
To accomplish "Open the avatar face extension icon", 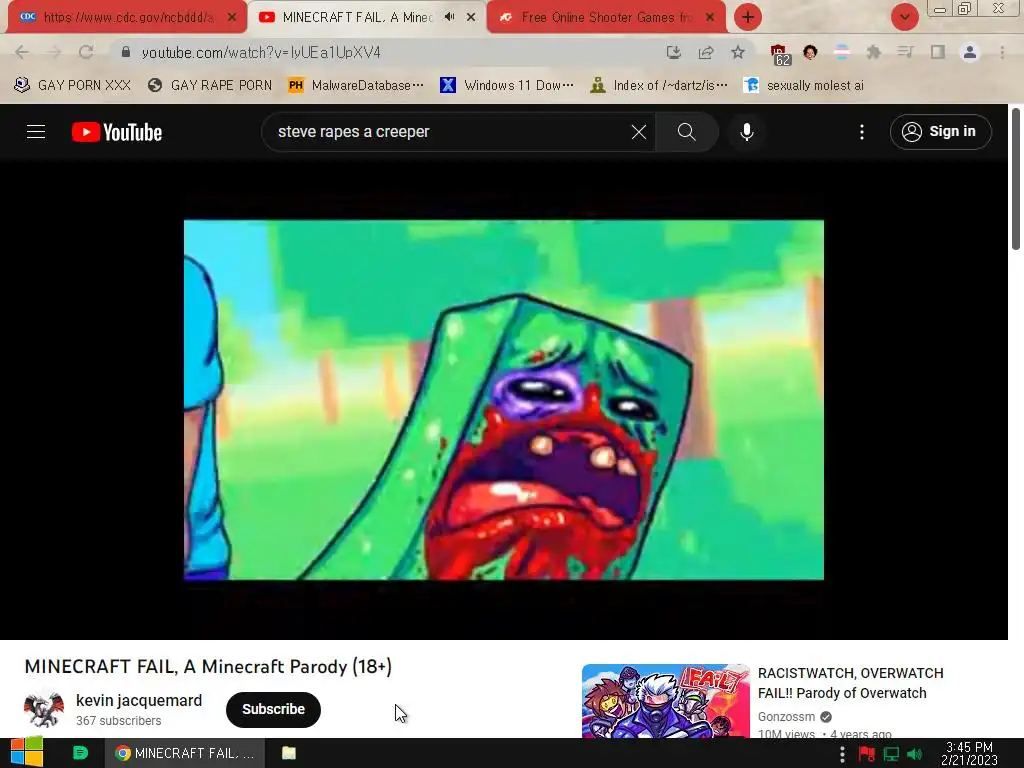I will click(x=810, y=52).
